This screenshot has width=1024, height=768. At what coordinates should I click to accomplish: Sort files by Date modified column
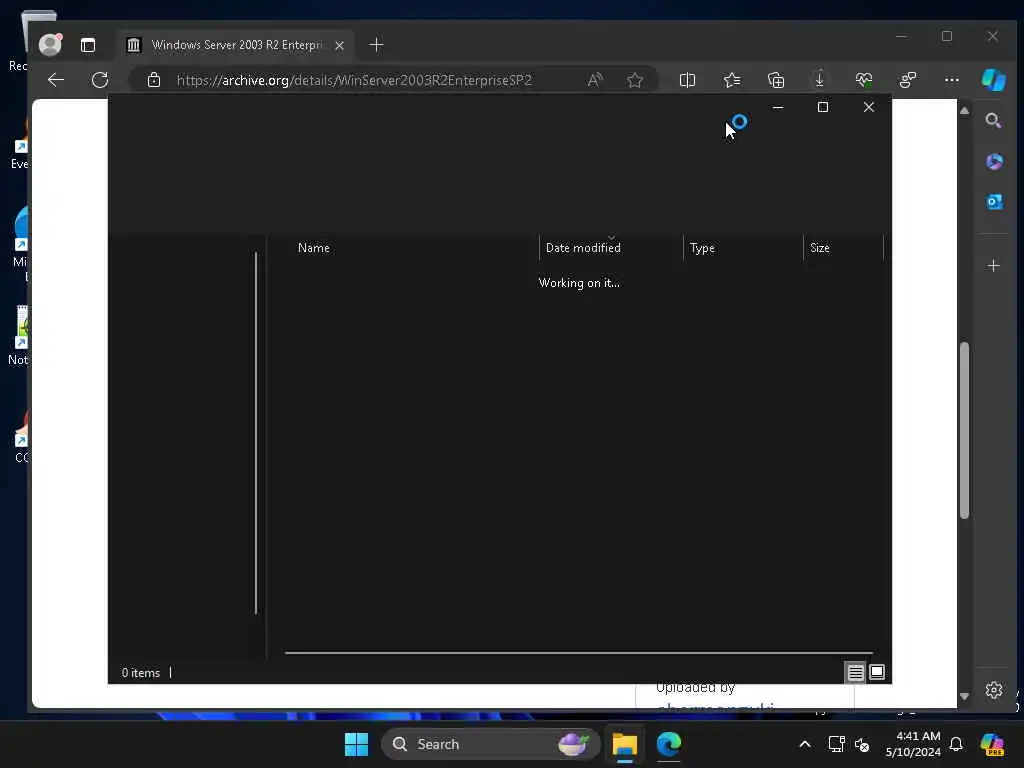(x=611, y=248)
